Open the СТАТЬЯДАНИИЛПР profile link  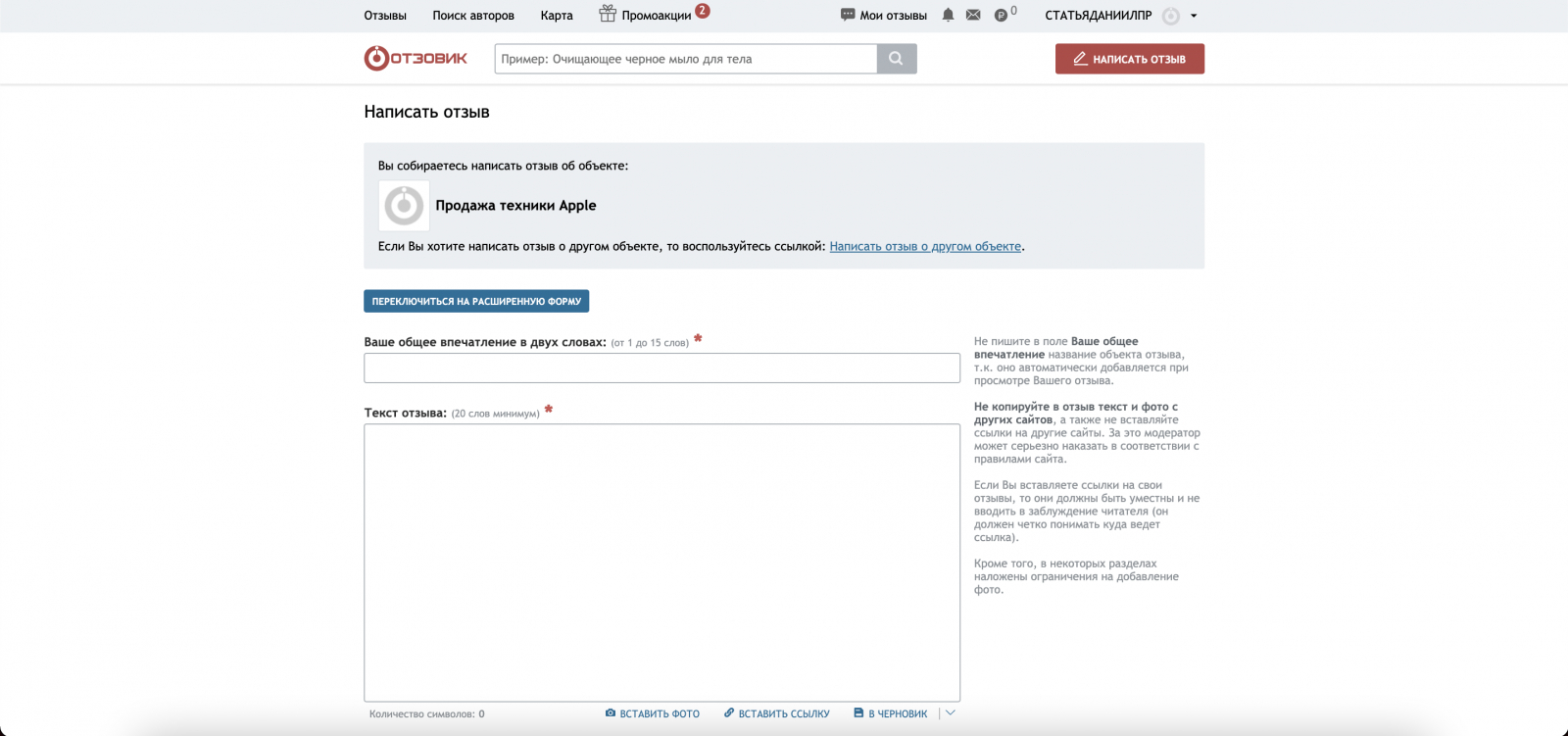tap(1099, 16)
